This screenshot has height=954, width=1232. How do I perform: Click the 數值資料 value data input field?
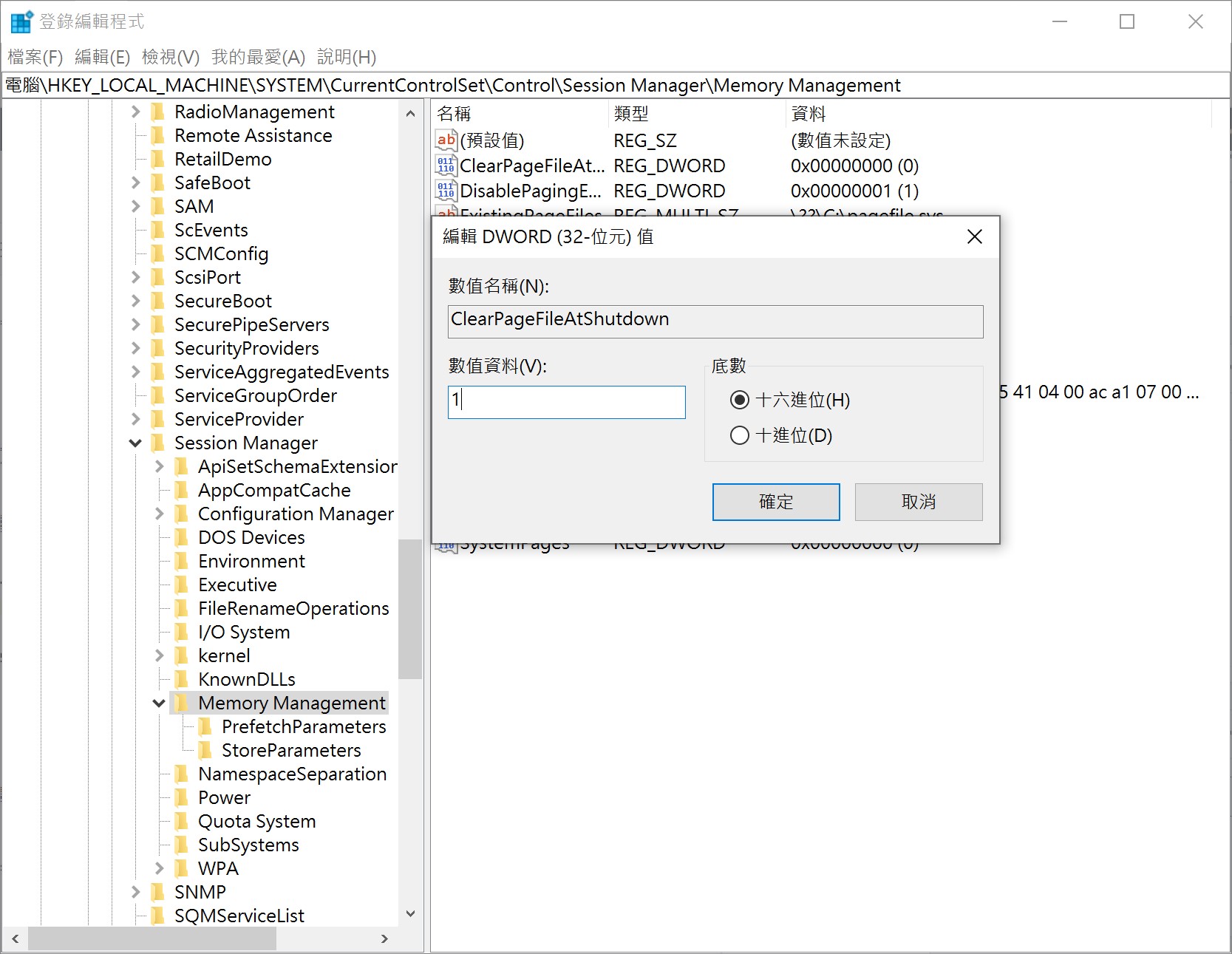[x=566, y=402]
